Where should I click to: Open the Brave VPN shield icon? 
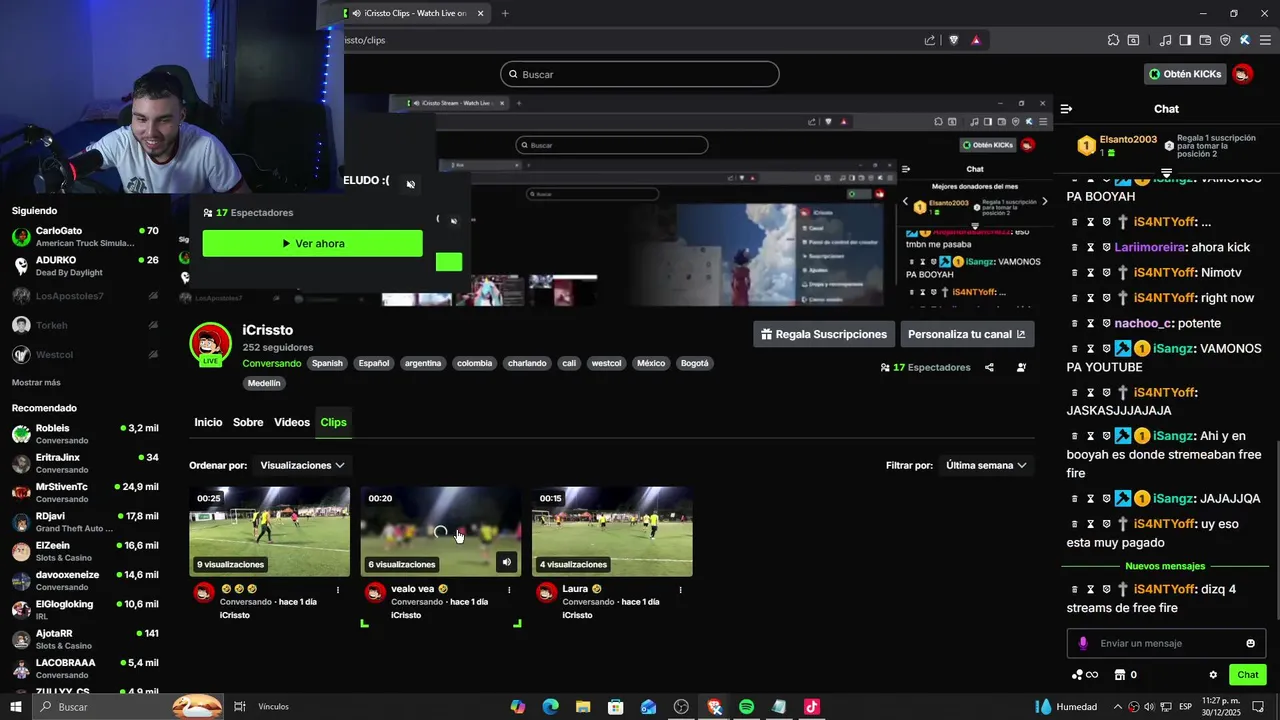click(x=1225, y=40)
